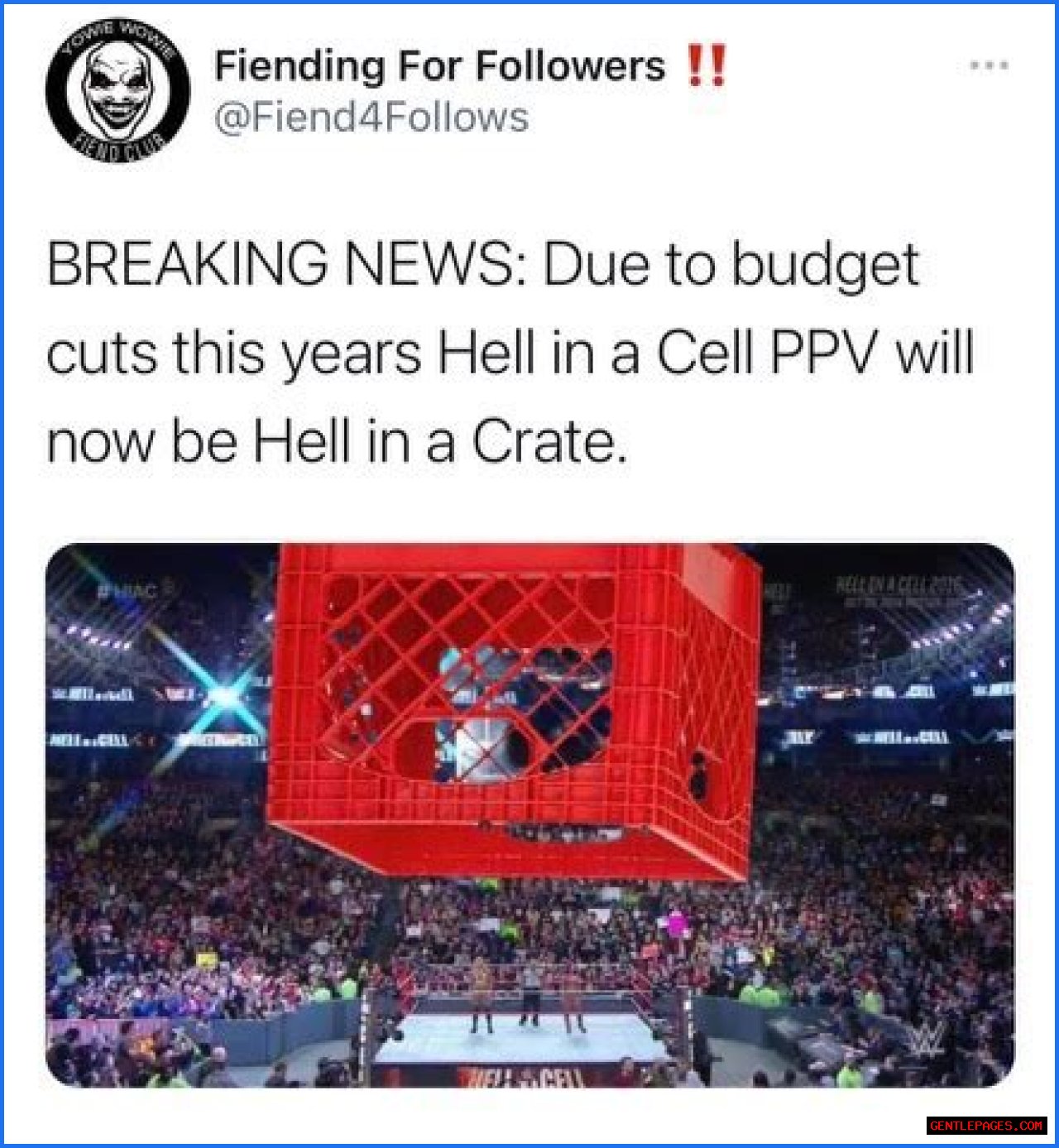Click the pink sign held in crowd
Viewport: 1059px width, 1148px height.
[x=679, y=925]
